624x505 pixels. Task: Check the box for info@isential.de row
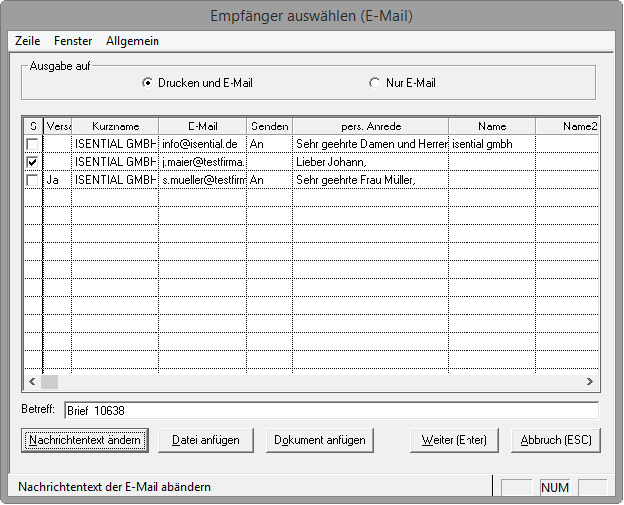33,144
